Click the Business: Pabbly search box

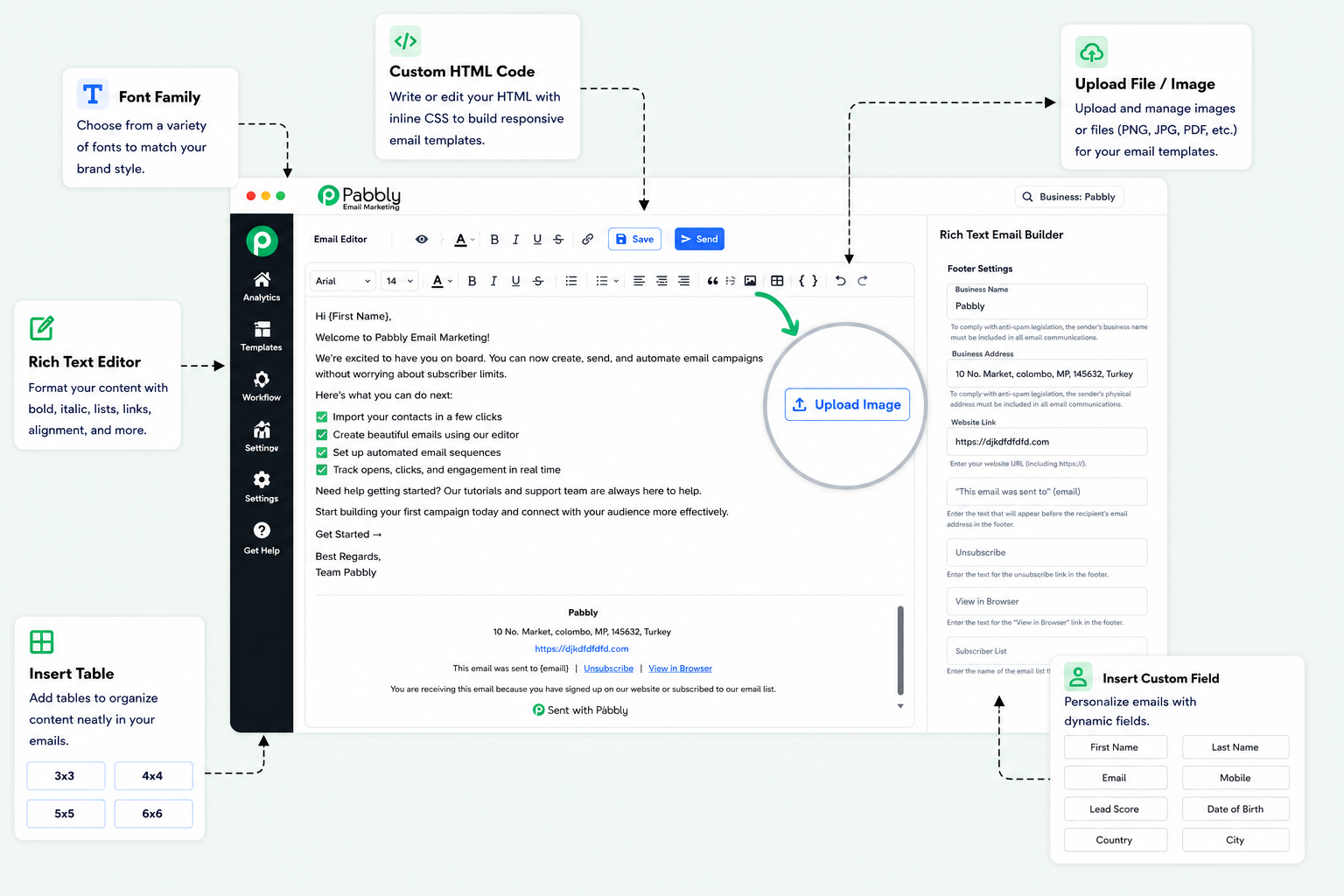[x=1068, y=197]
